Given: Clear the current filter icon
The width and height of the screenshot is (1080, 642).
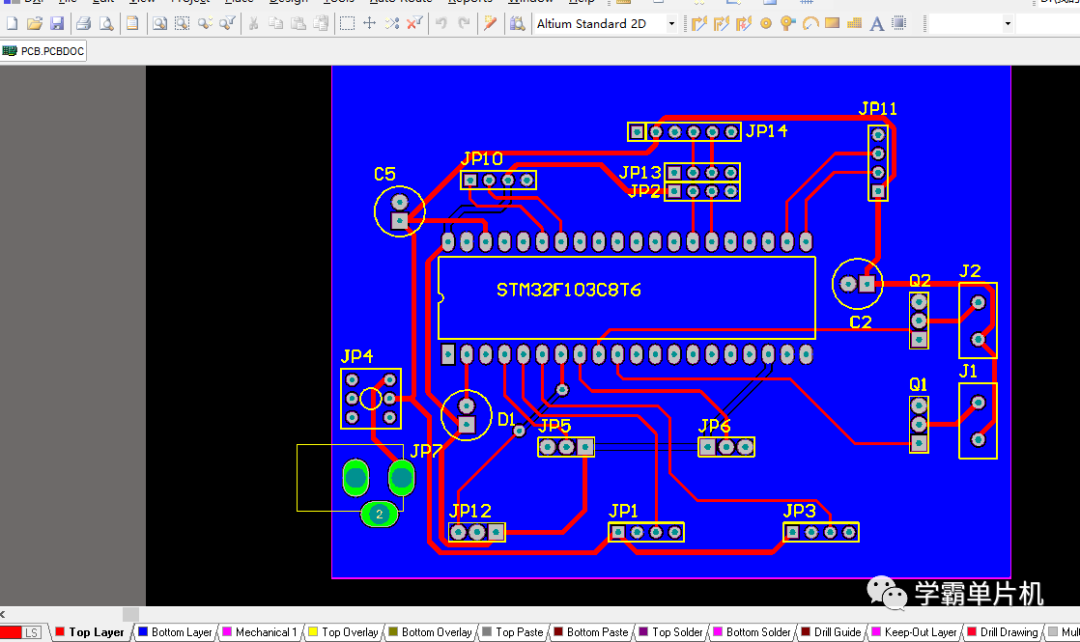Looking at the screenshot, I should coord(414,24).
